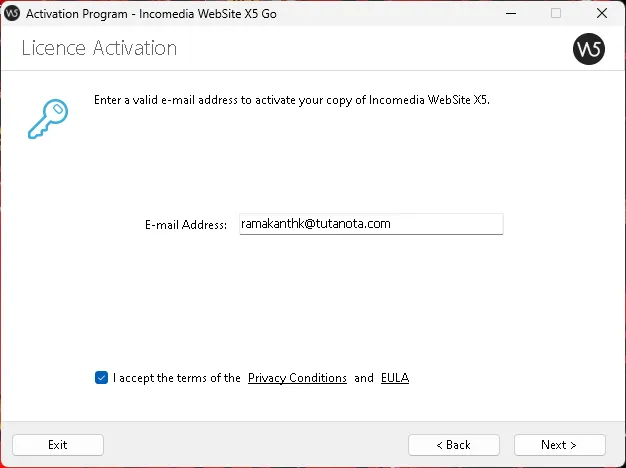Click the 'I accept the terms' label

coord(177,378)
